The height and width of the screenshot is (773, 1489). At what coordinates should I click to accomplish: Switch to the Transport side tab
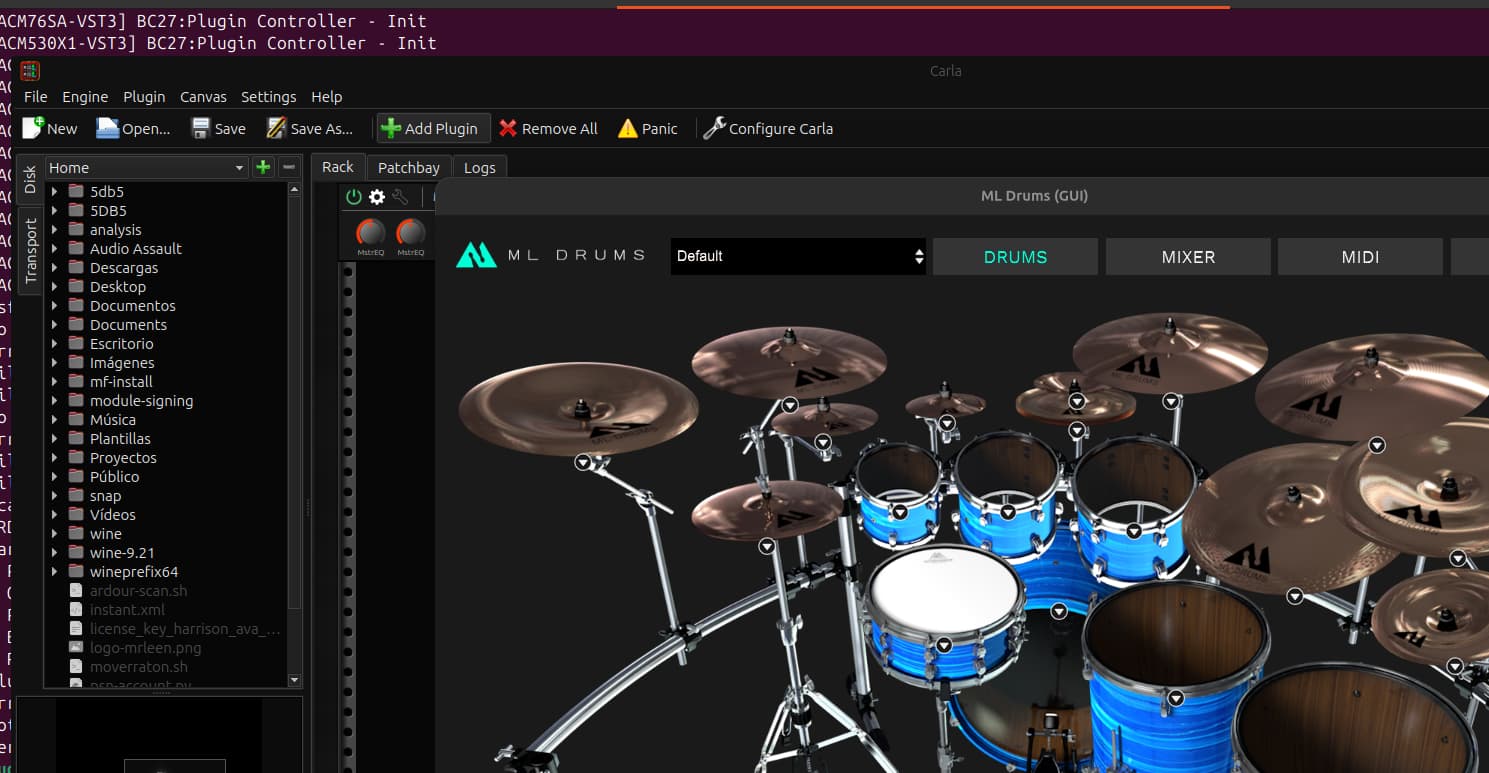[x=30, y=251]
